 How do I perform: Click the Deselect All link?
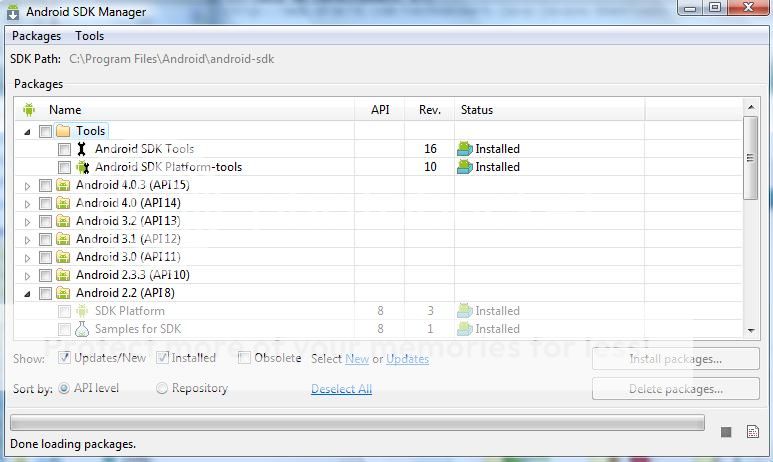pyautogui.click(x=341, y=389)
